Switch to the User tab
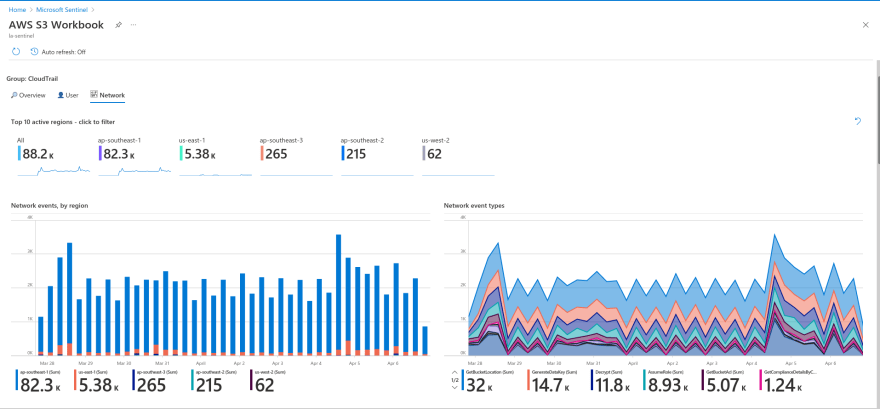This screenshot has height=409, width=880. pos(68,95)
